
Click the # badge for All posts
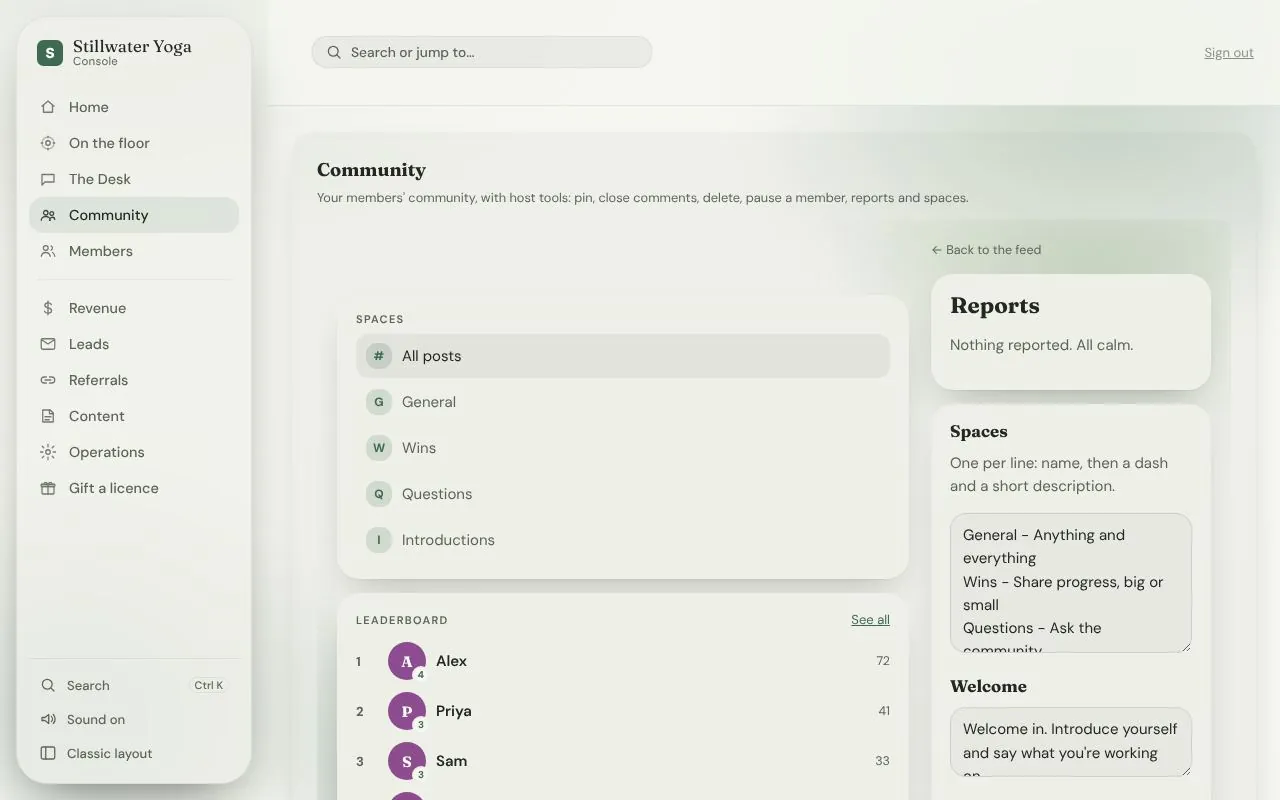pos(379,356)
